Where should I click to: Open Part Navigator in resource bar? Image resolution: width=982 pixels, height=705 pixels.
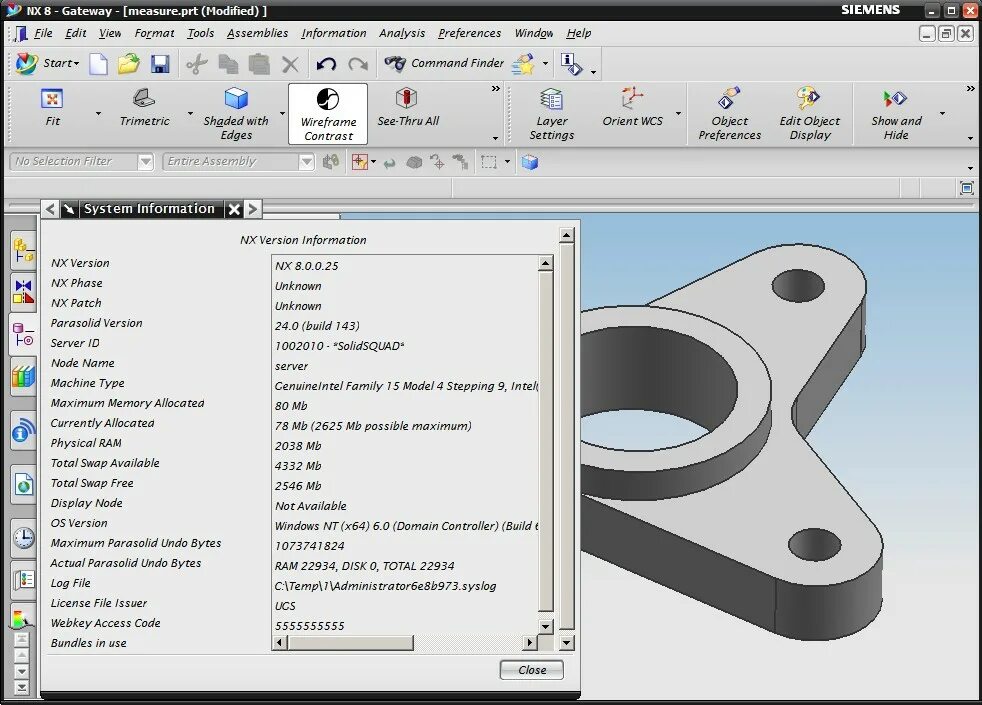click(23, 334)
